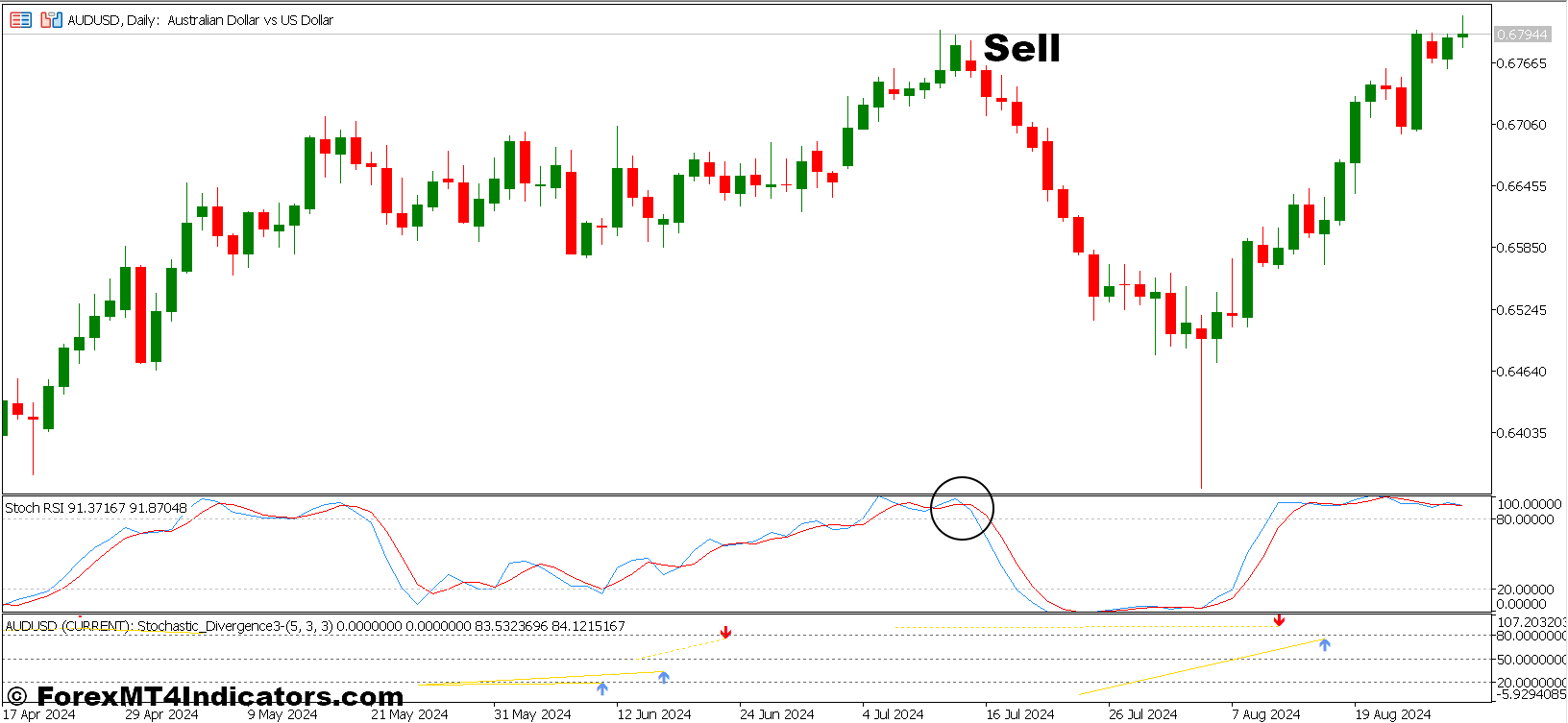Click the 31 May 2024 date label
Screen dimensions: 1568x723
pos(532,714)
